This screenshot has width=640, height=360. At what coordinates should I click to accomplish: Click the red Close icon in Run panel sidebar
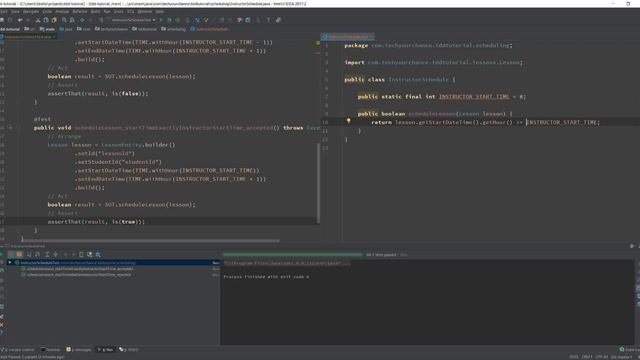[2, 325]
